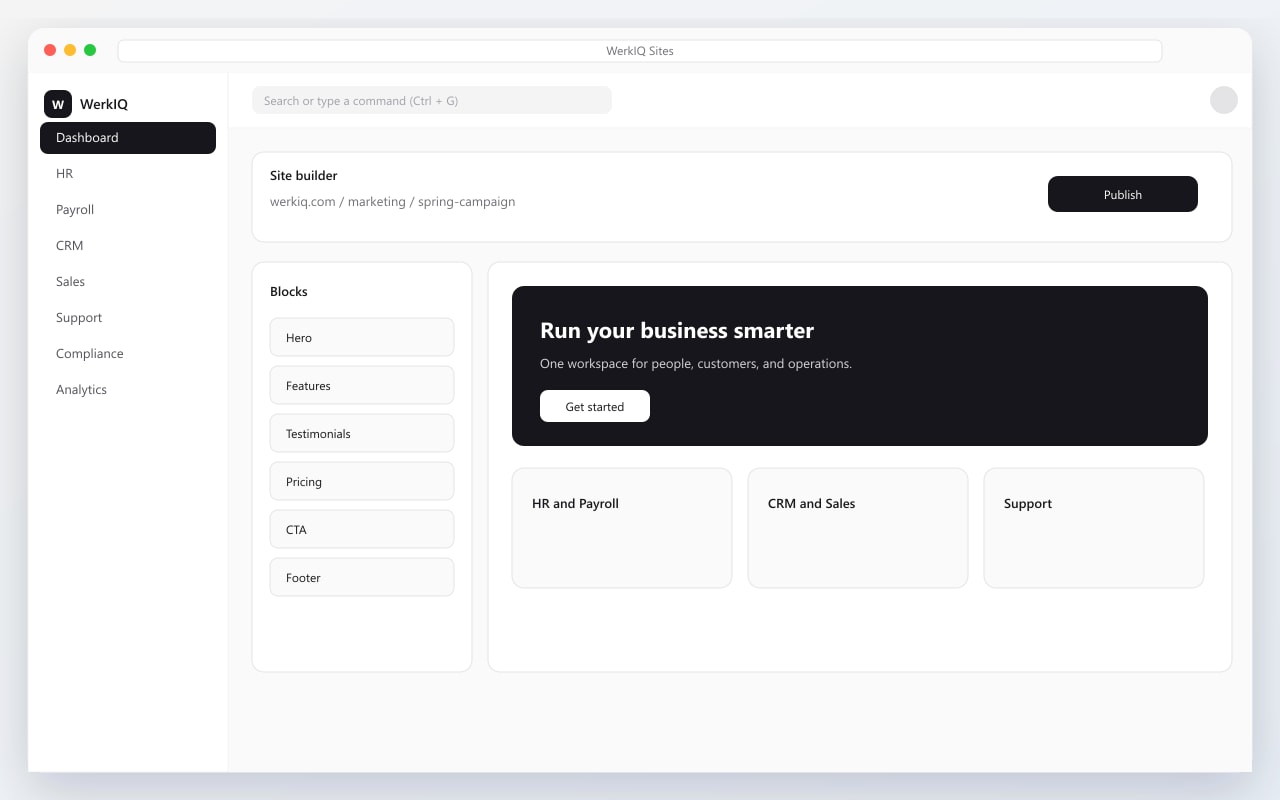Select the Hero block
Image resolution: width=1280 pixels, height=800 pixels.
362,337
